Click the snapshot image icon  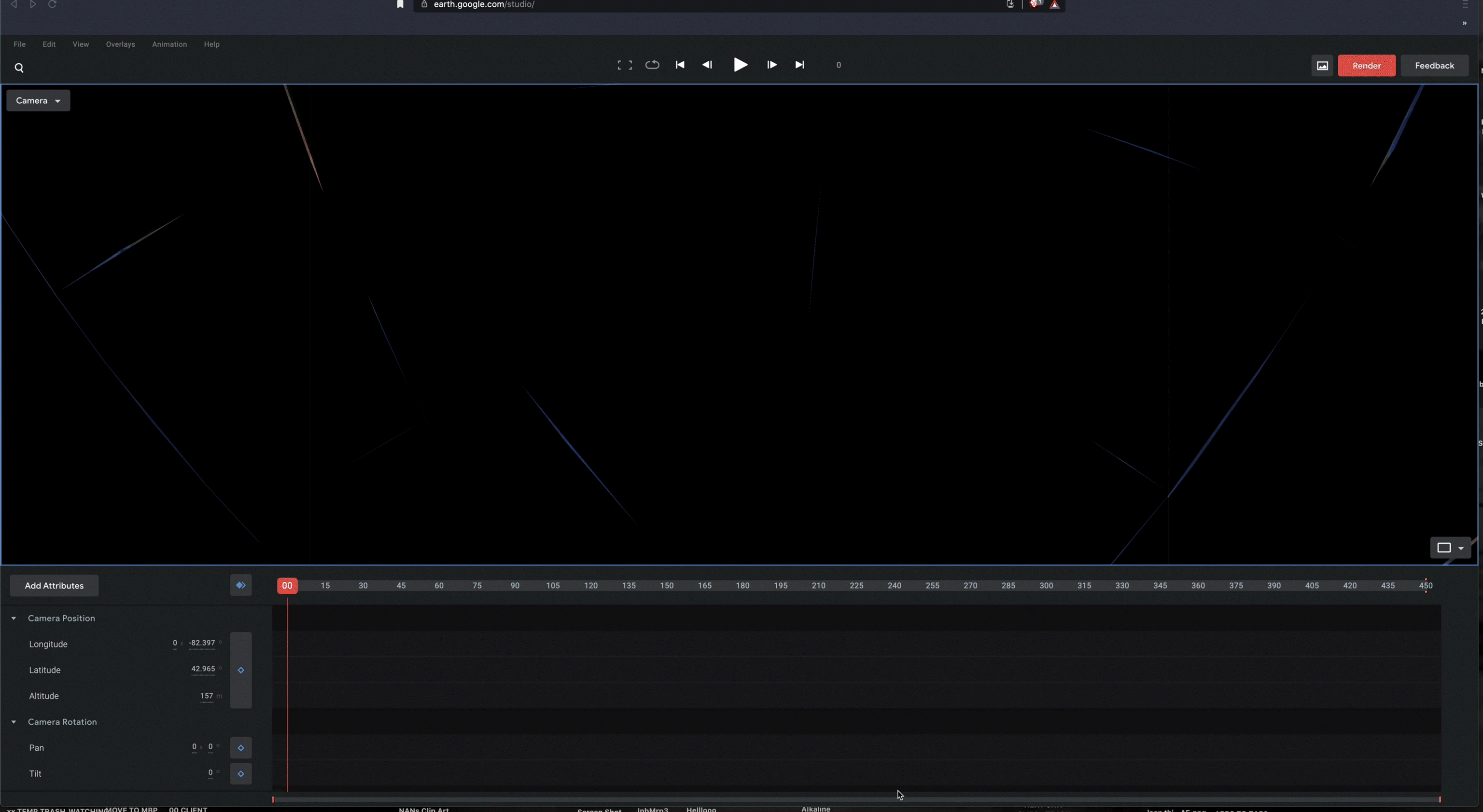[x=1322, y=66]
